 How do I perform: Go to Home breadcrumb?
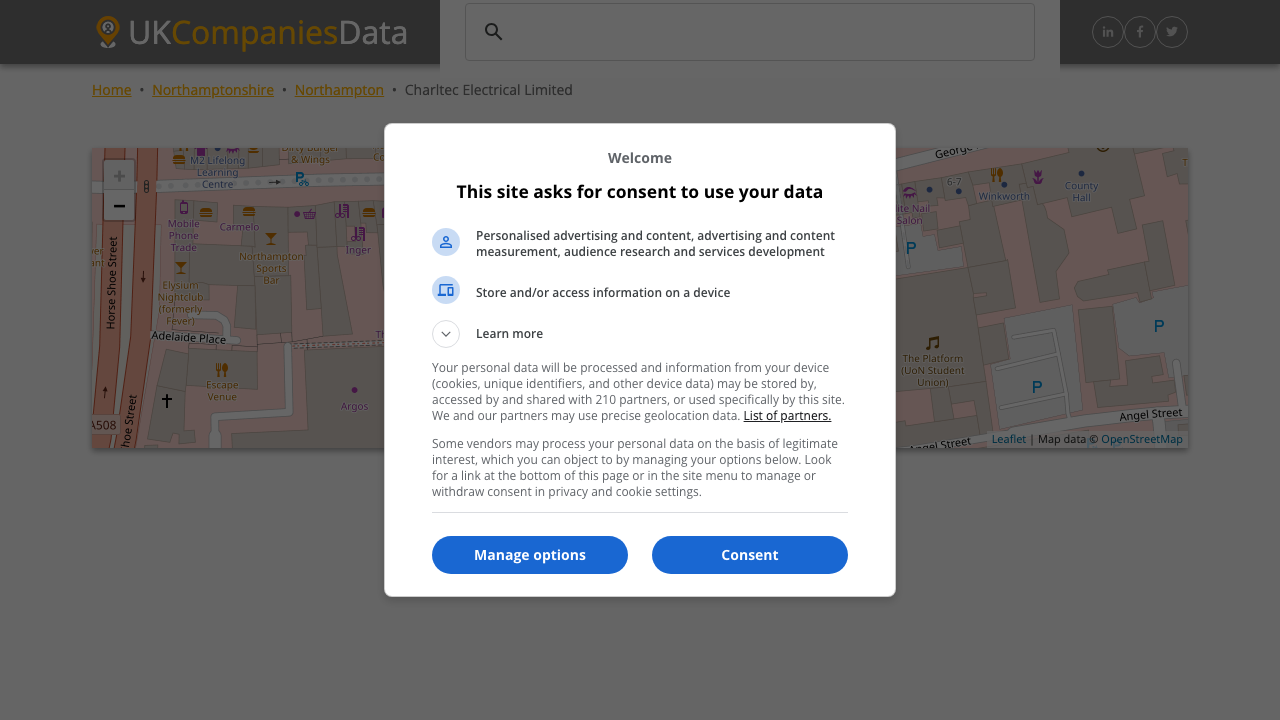112,90
